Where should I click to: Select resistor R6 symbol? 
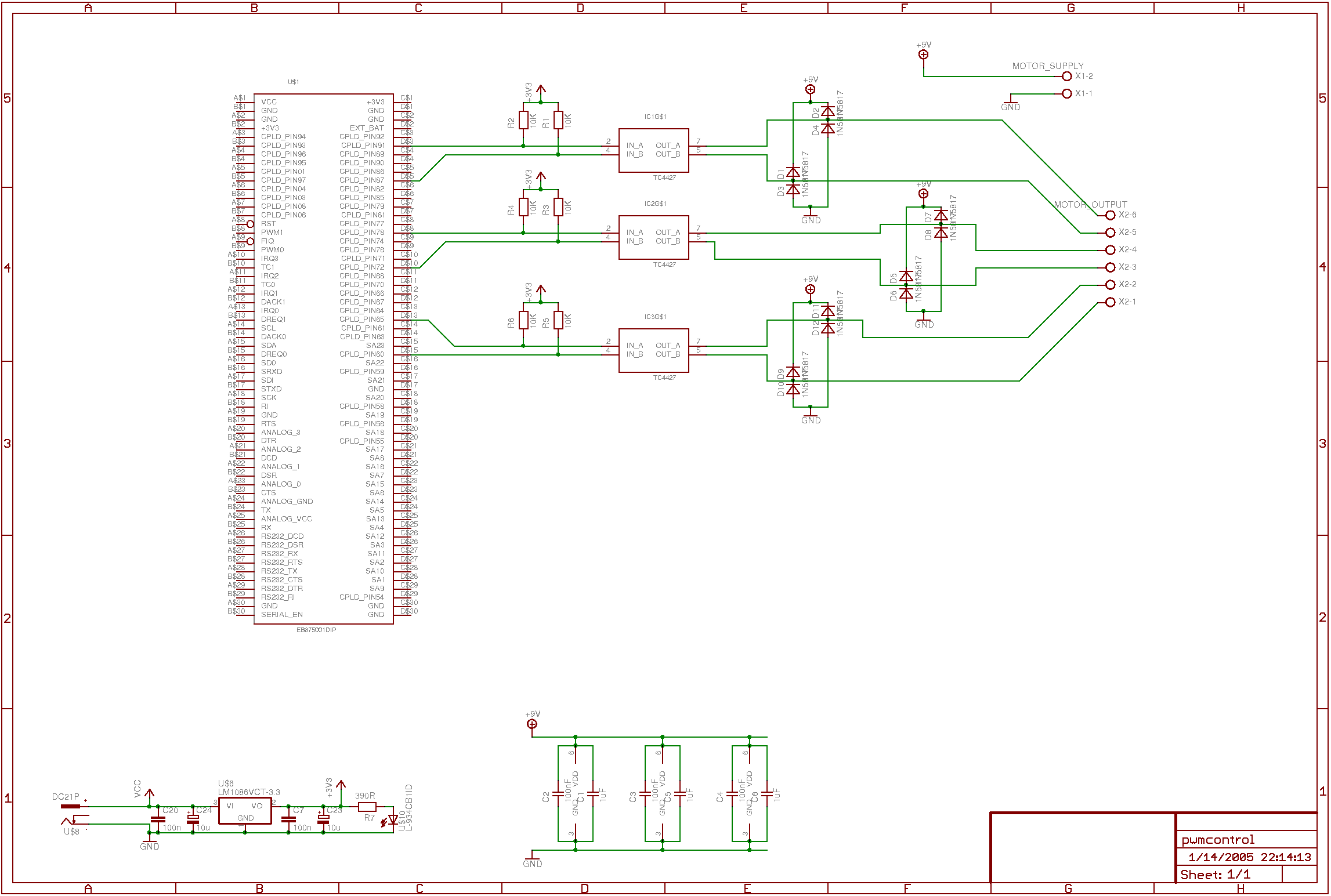click(x=523, y=320)
